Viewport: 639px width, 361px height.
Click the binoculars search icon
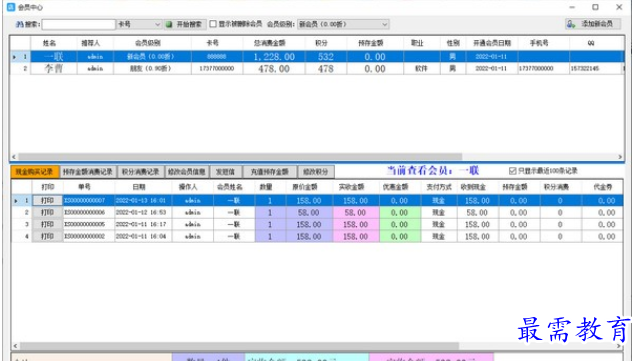(x=19, y=24)
